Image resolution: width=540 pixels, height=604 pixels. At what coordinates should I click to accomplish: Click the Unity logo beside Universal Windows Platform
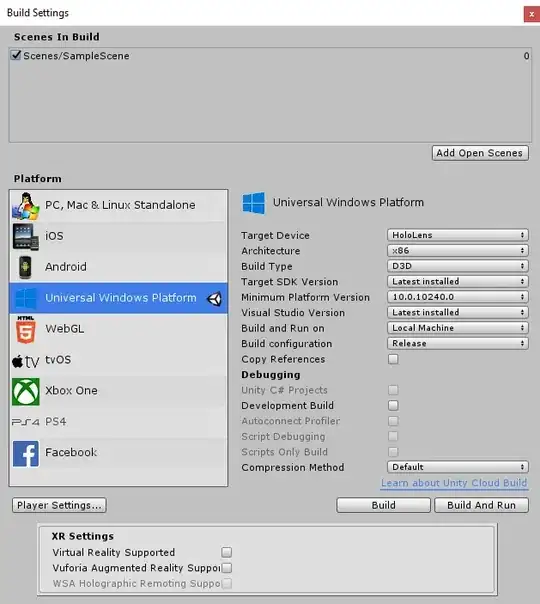pyautogui.click(x=214, y=299)
